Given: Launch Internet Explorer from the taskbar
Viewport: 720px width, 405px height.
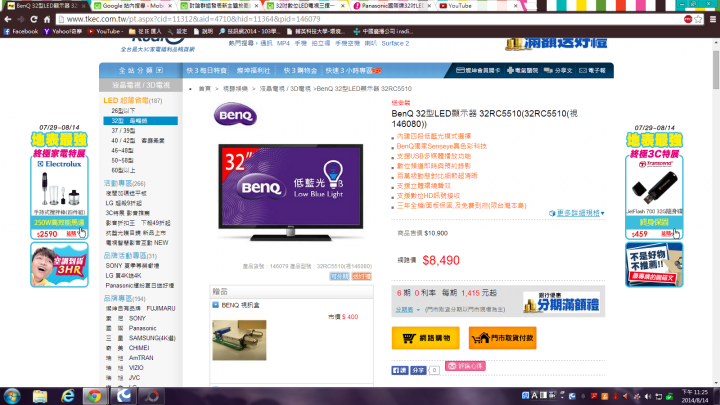Looking at the screenshot, I should tap(68, 396).
